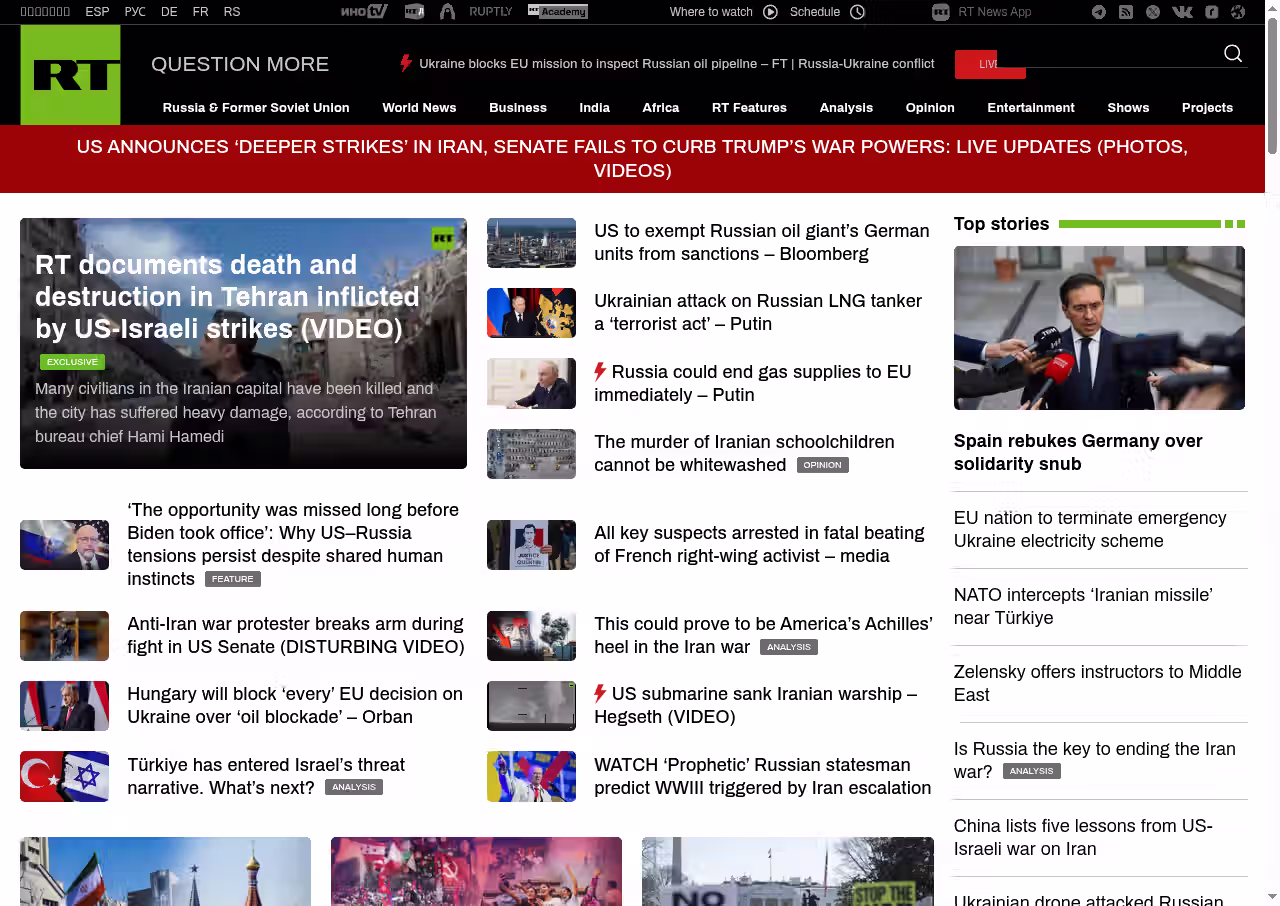
Task: Open the search magnifier icon
Action: tap(1233, 54)
